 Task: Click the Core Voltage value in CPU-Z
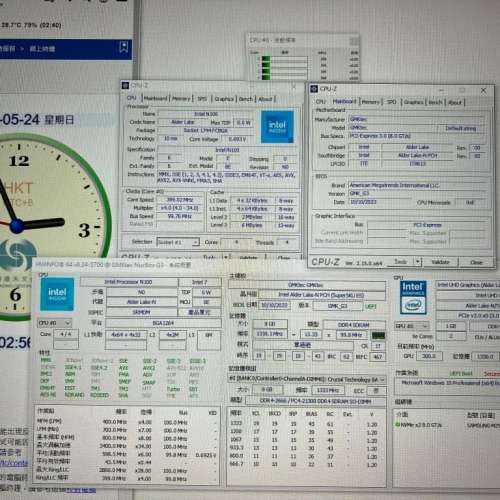tap(237, 139)
